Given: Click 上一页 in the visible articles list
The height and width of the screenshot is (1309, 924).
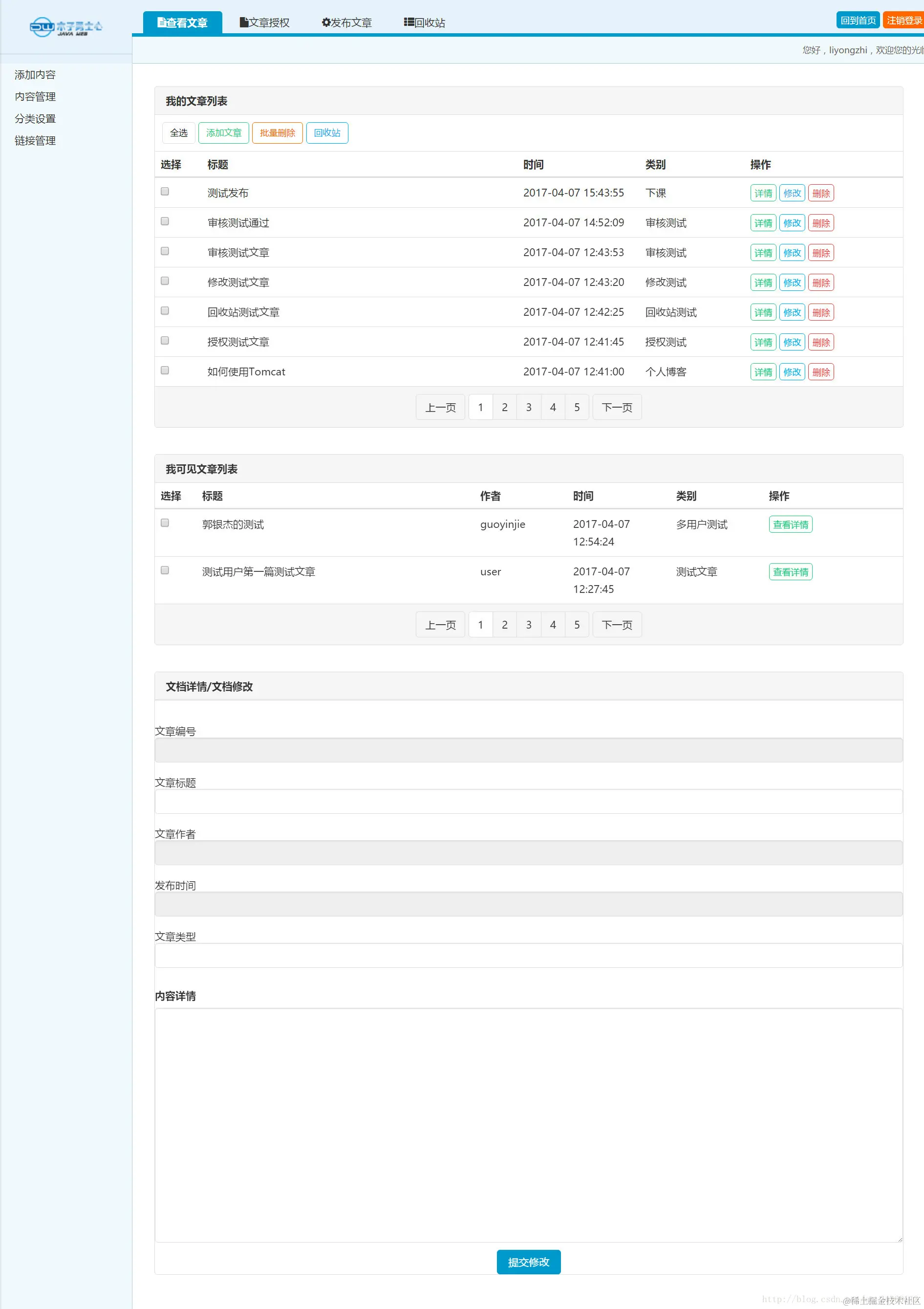Looking at the screenshot, I should point(440,625).
